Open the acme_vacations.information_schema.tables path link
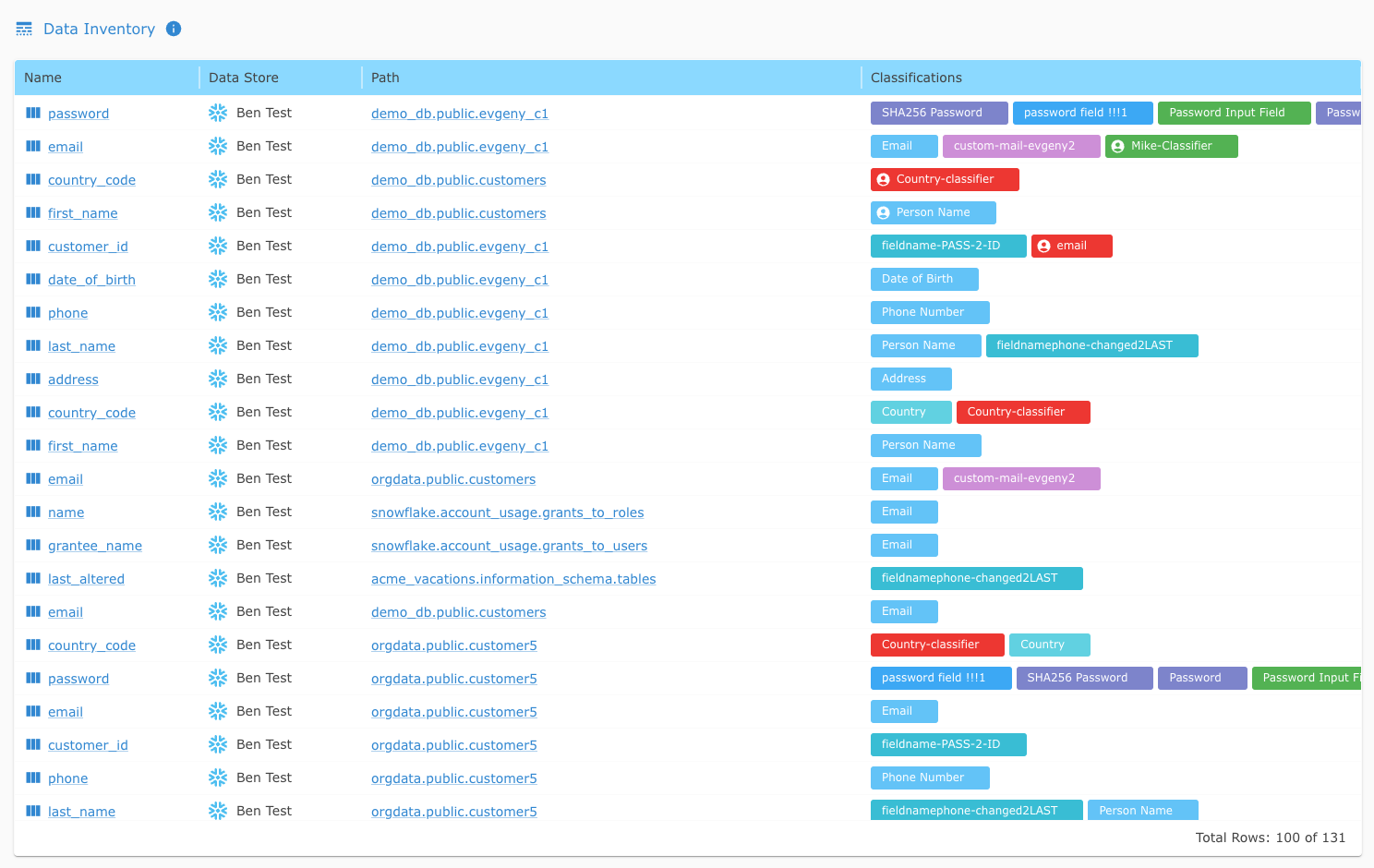This screenshot has height=868, width=1374. 513,579
